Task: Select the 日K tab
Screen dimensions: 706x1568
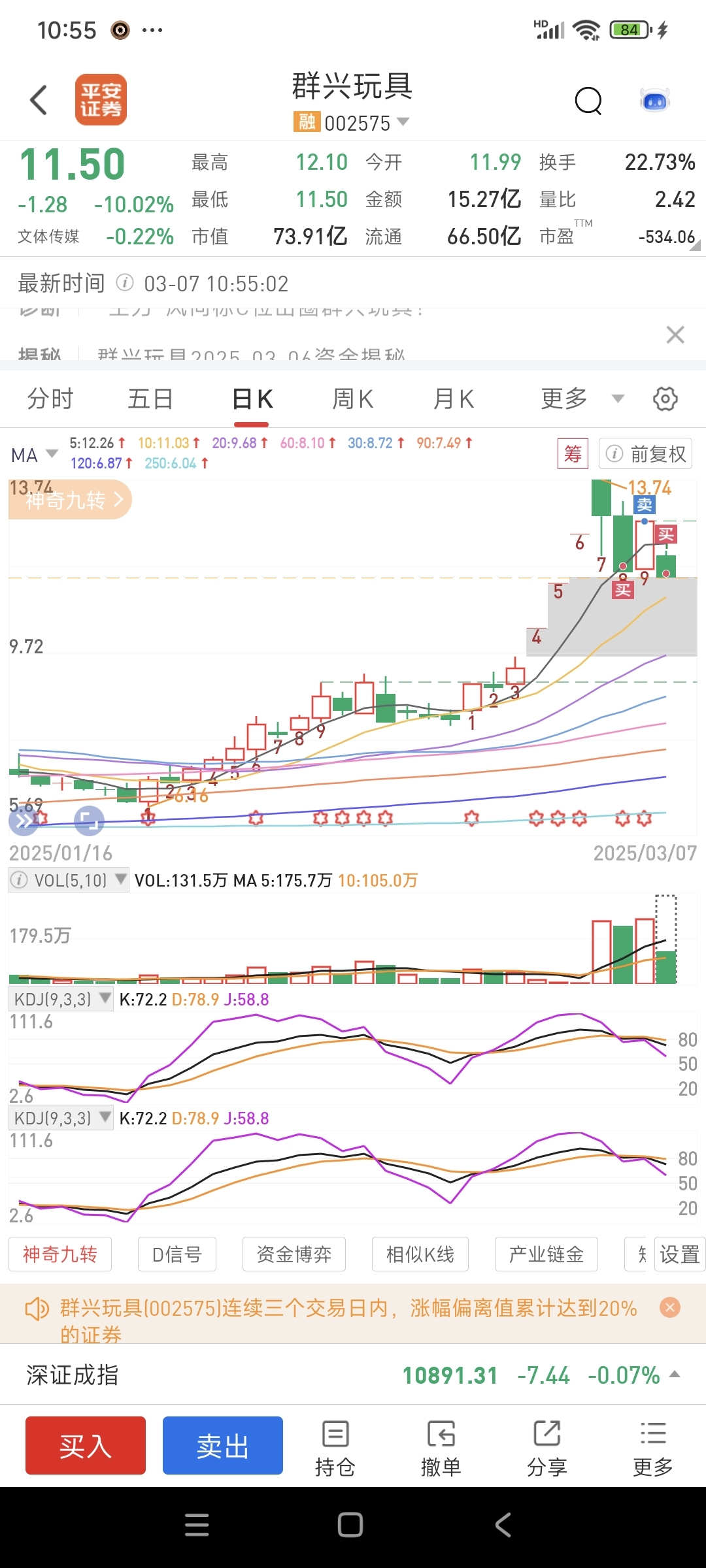Action: 252,399
